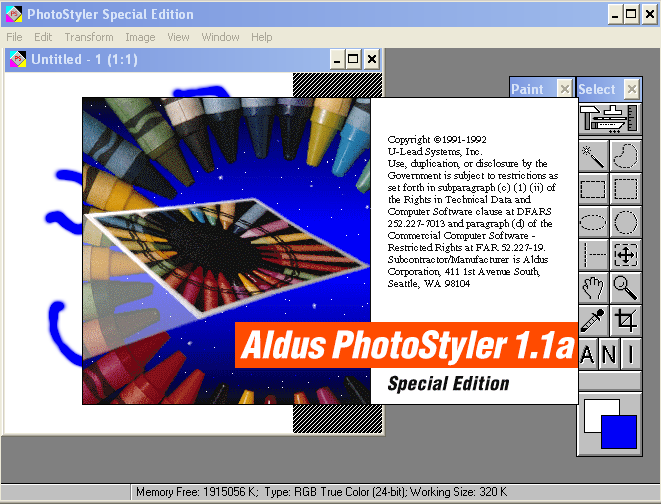Select the Magic Wand tool
This screenshot has height=504, width=661.
[x=594, y=156]
